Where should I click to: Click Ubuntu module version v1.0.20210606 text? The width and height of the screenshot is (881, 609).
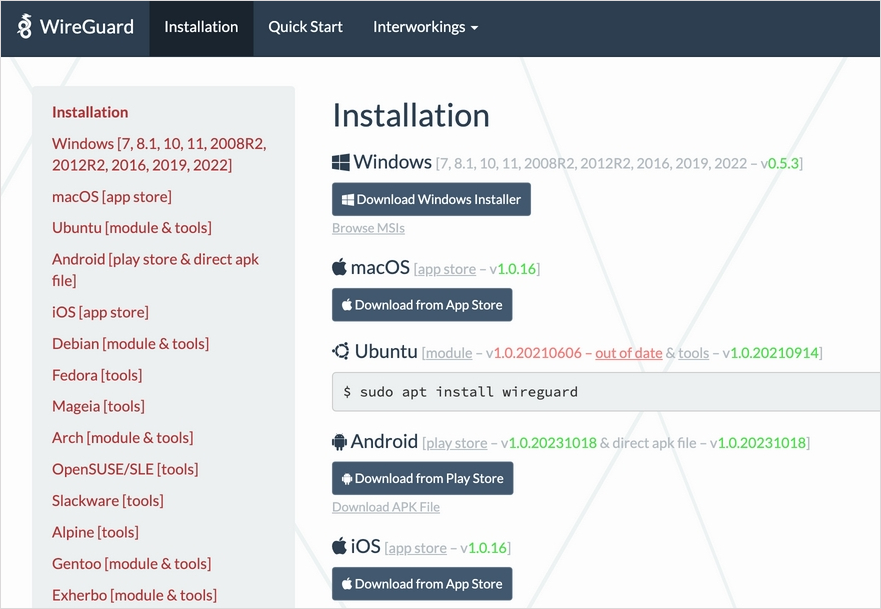click(534, 353)
